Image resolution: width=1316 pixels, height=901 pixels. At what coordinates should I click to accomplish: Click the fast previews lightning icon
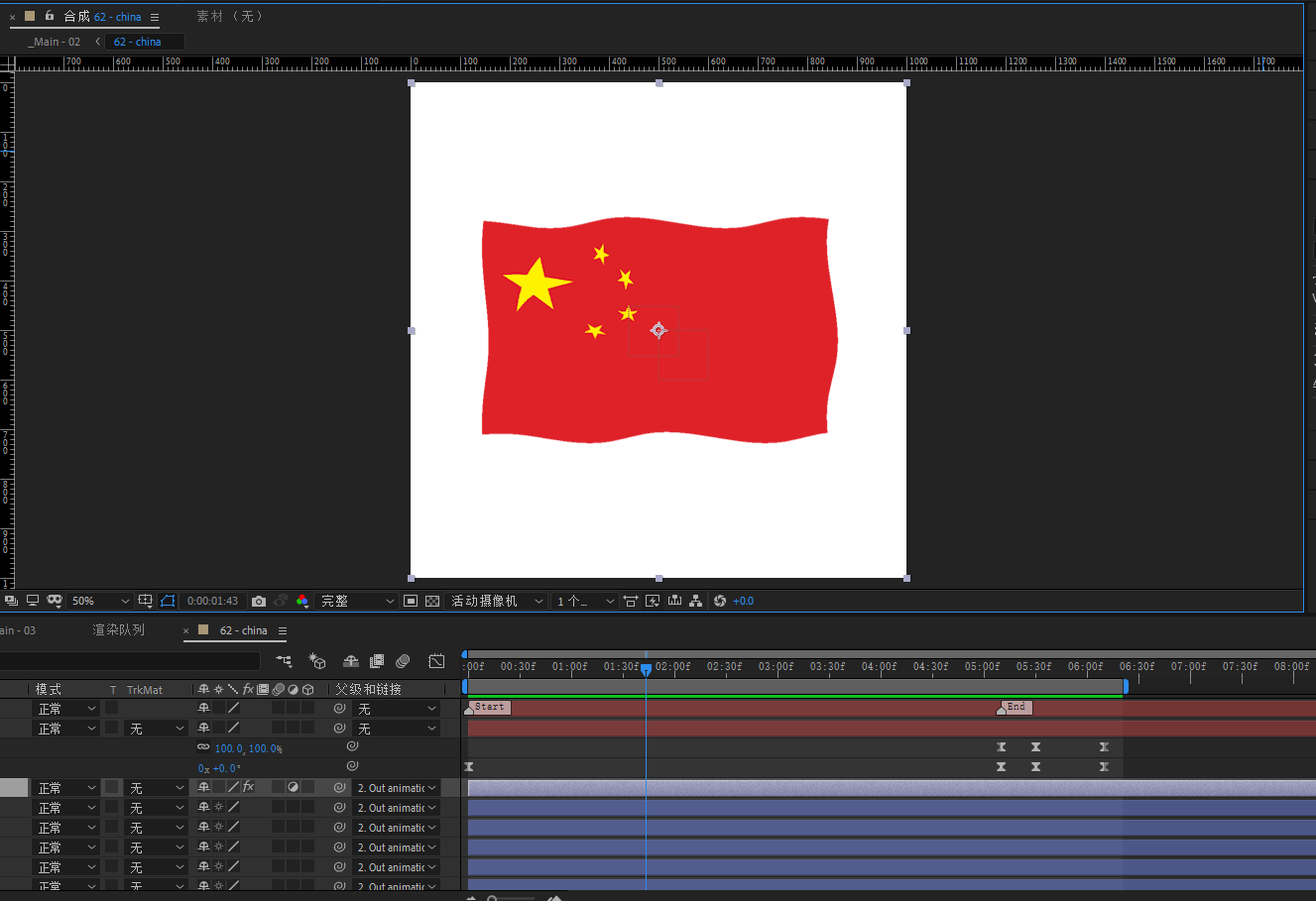click(653, 601)
